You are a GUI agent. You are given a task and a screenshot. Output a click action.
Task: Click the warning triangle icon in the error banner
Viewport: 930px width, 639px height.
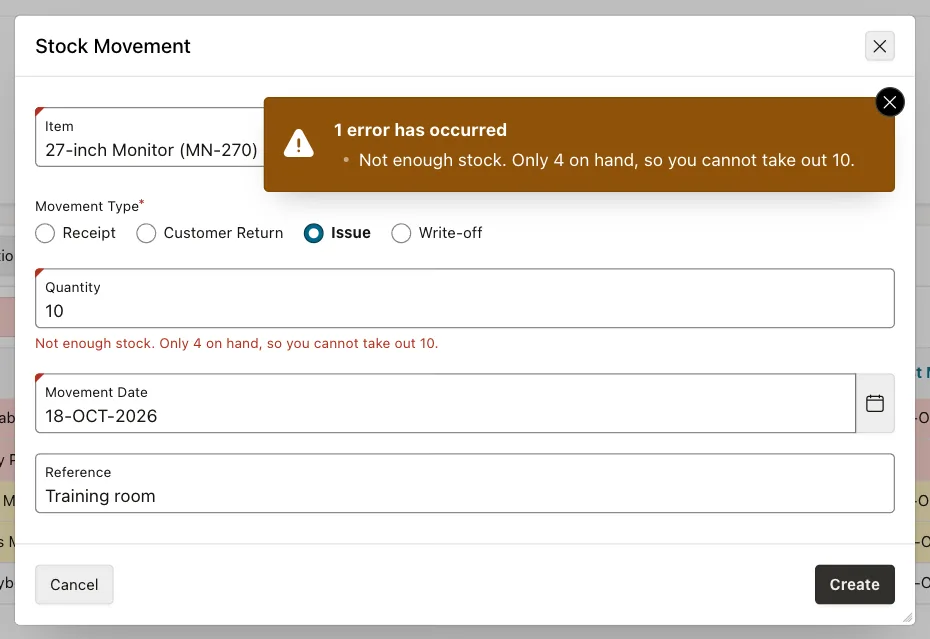[x=298, y=144]
